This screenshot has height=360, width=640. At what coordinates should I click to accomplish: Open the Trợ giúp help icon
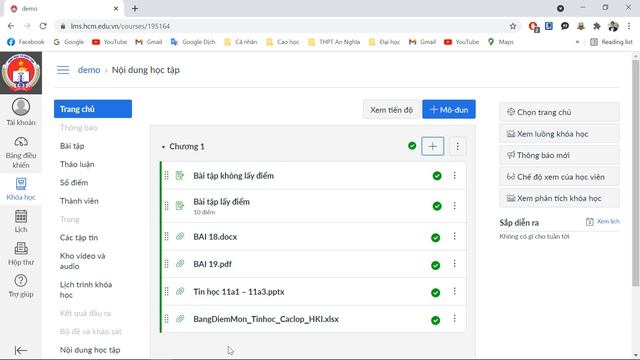(x=21, y=286)
